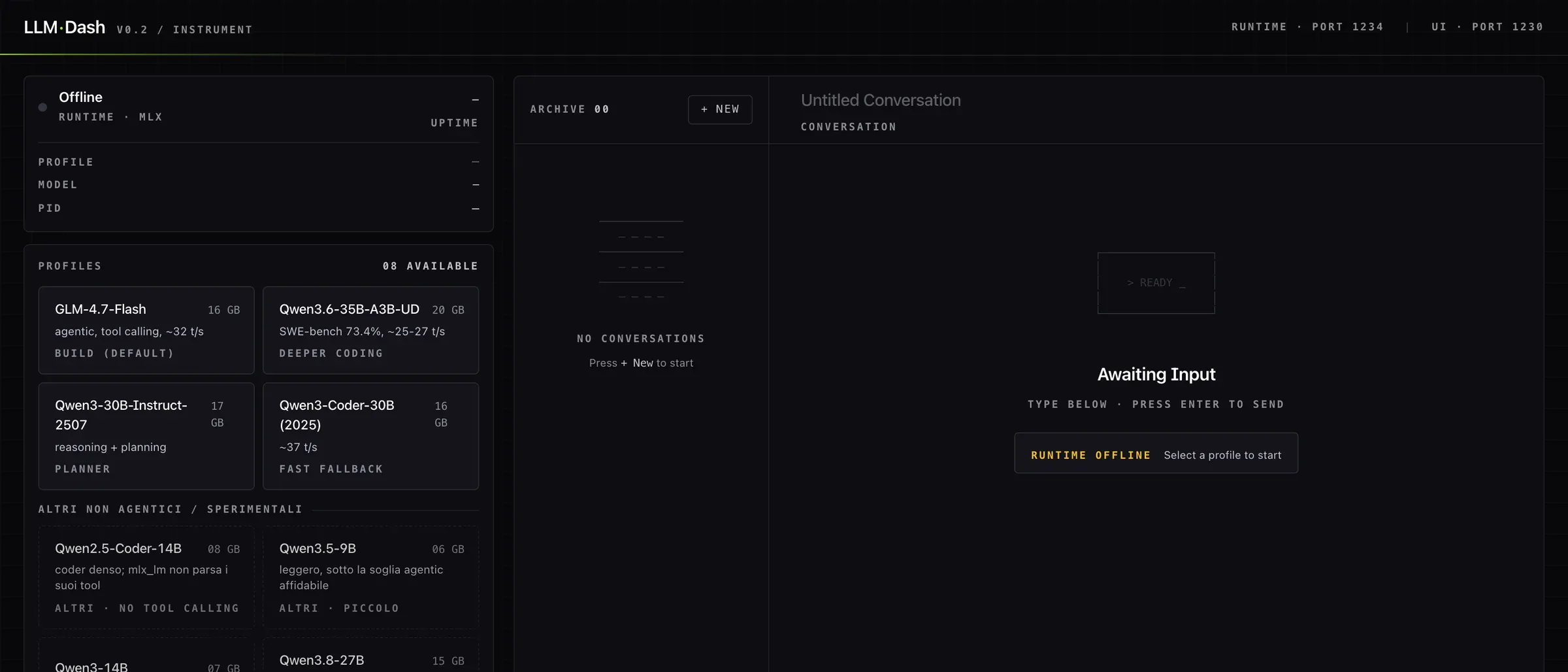Click the Offline status dot indicator
The width and height of the screenshot is (1568, 672).
(42, 107)
